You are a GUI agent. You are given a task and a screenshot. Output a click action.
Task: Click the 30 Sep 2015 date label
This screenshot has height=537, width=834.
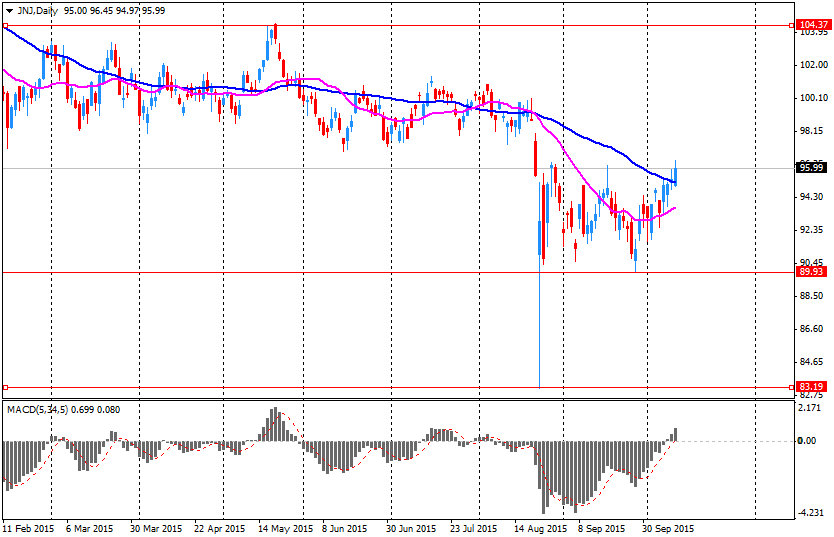point(668,529)
